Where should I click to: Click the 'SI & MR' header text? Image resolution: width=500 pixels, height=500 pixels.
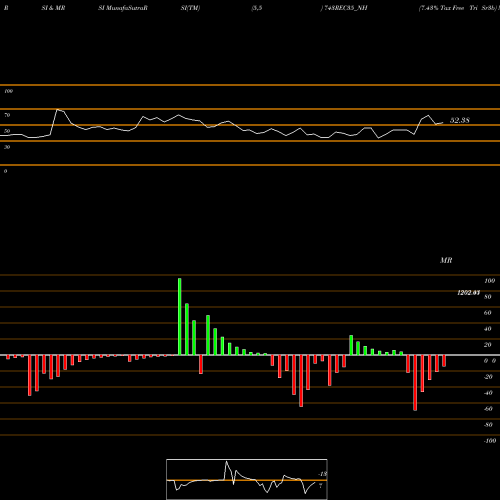(53, 8)
